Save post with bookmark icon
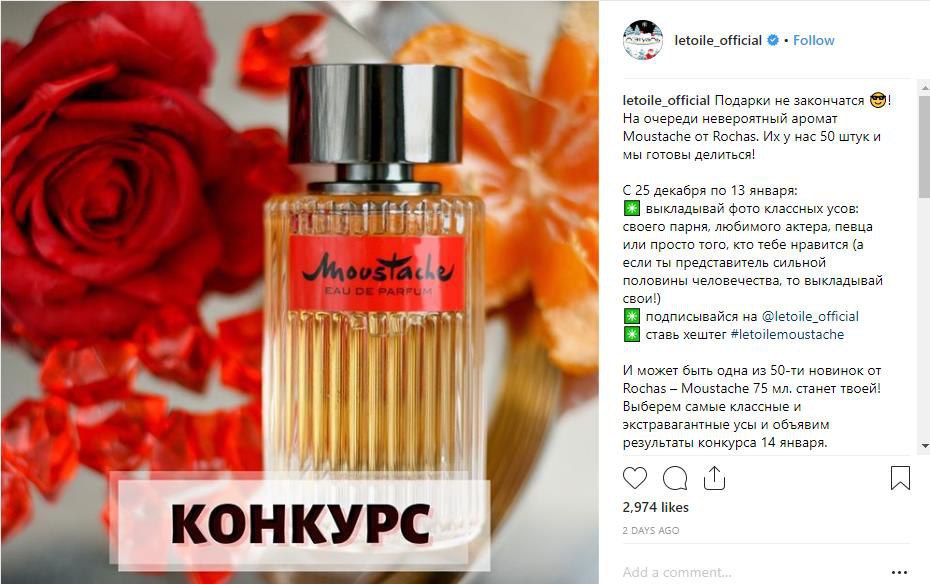 [900, 478]
